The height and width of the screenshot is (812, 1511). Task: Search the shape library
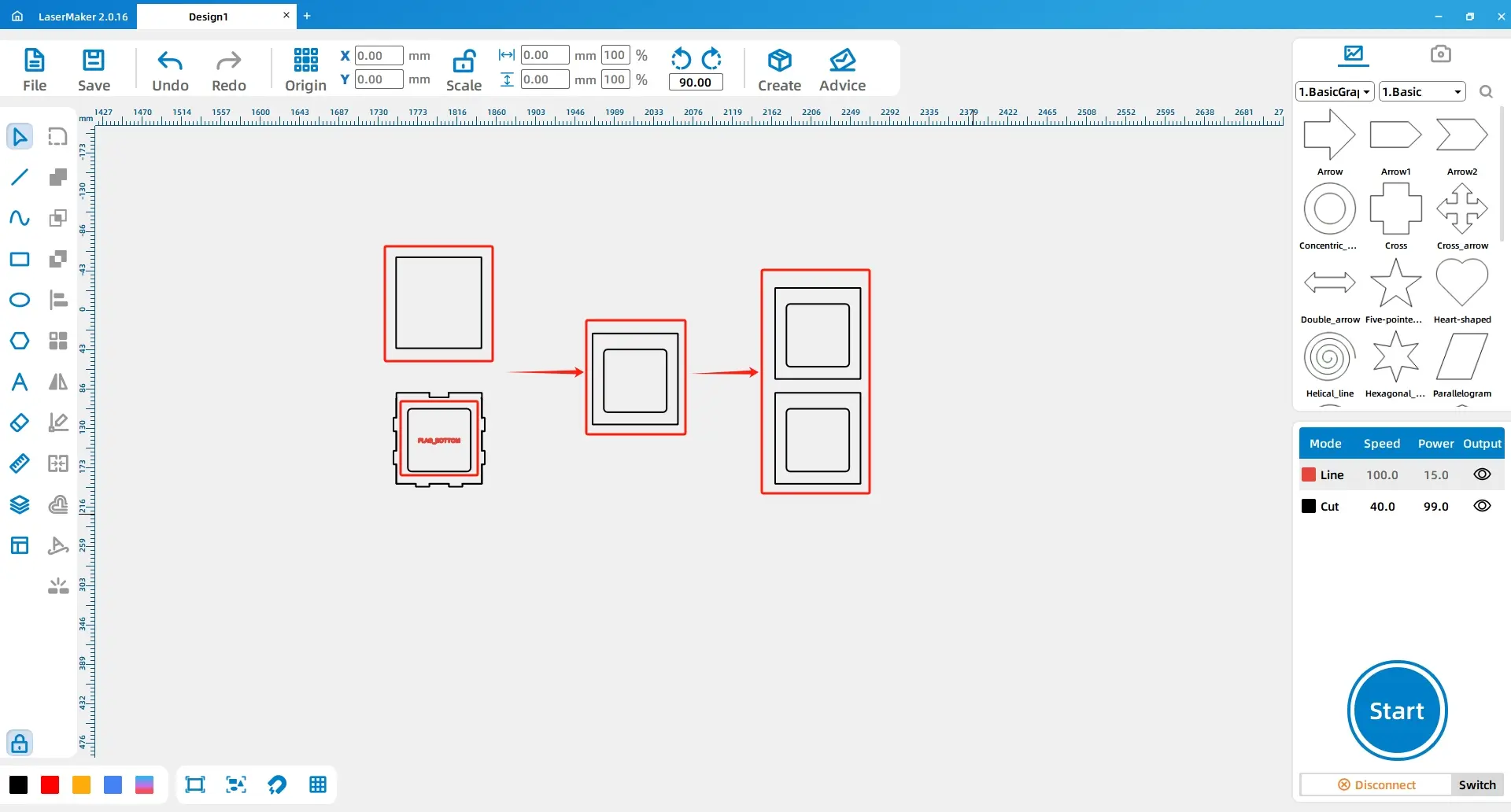[x=1486, y=92]
